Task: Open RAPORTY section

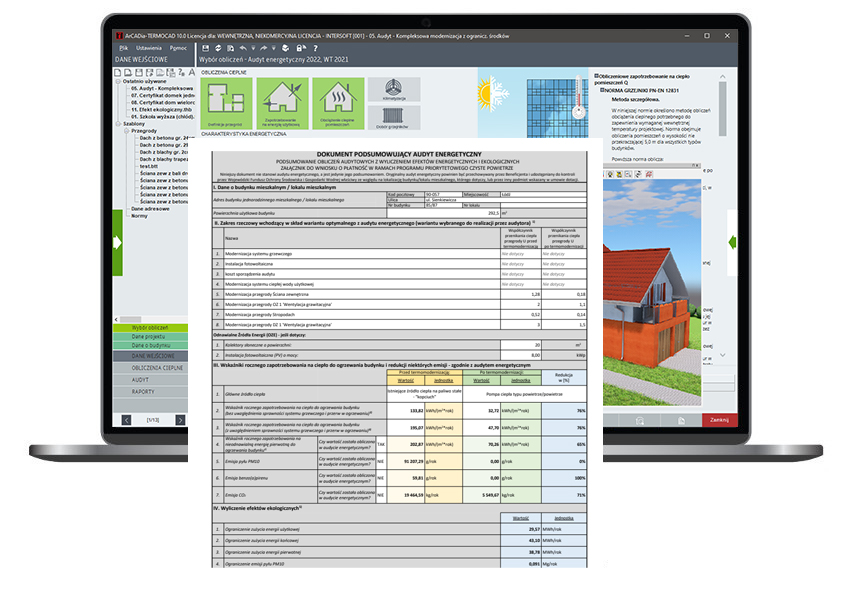Action: pyautogui.click(x=150, y=392)
